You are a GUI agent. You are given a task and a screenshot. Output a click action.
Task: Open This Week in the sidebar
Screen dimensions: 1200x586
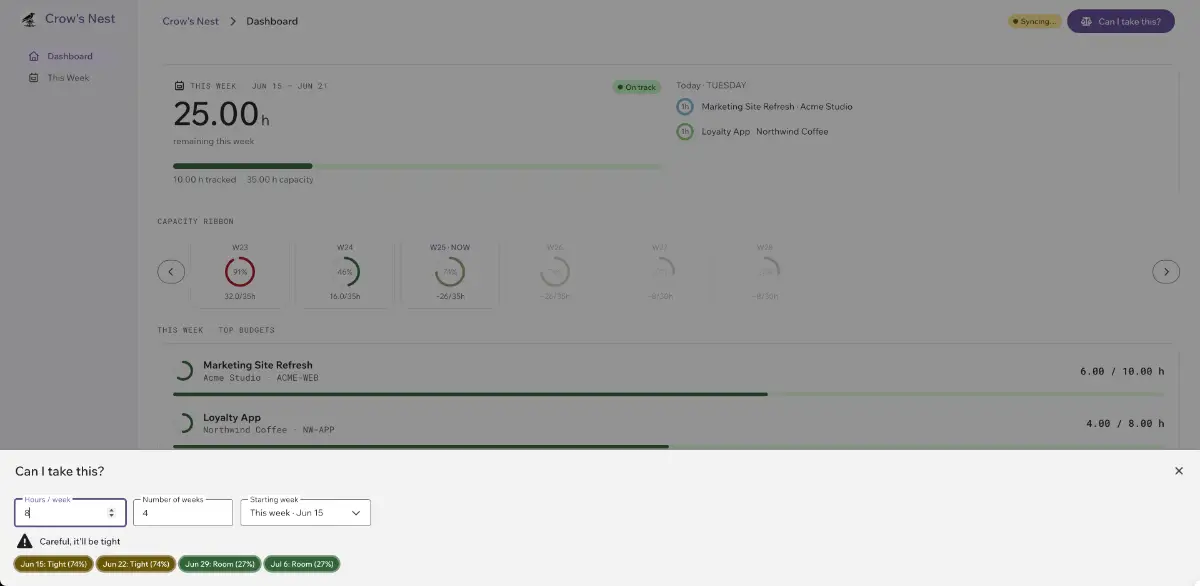(69, 77)
